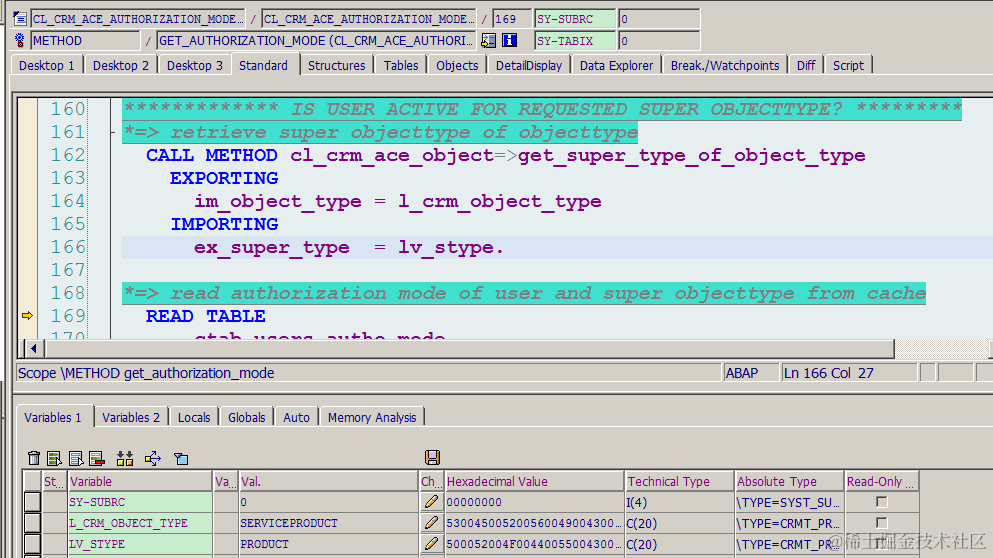This screenshot has height=558, width=993.
Task: Click the line number field showing 169
Action: 512,19
